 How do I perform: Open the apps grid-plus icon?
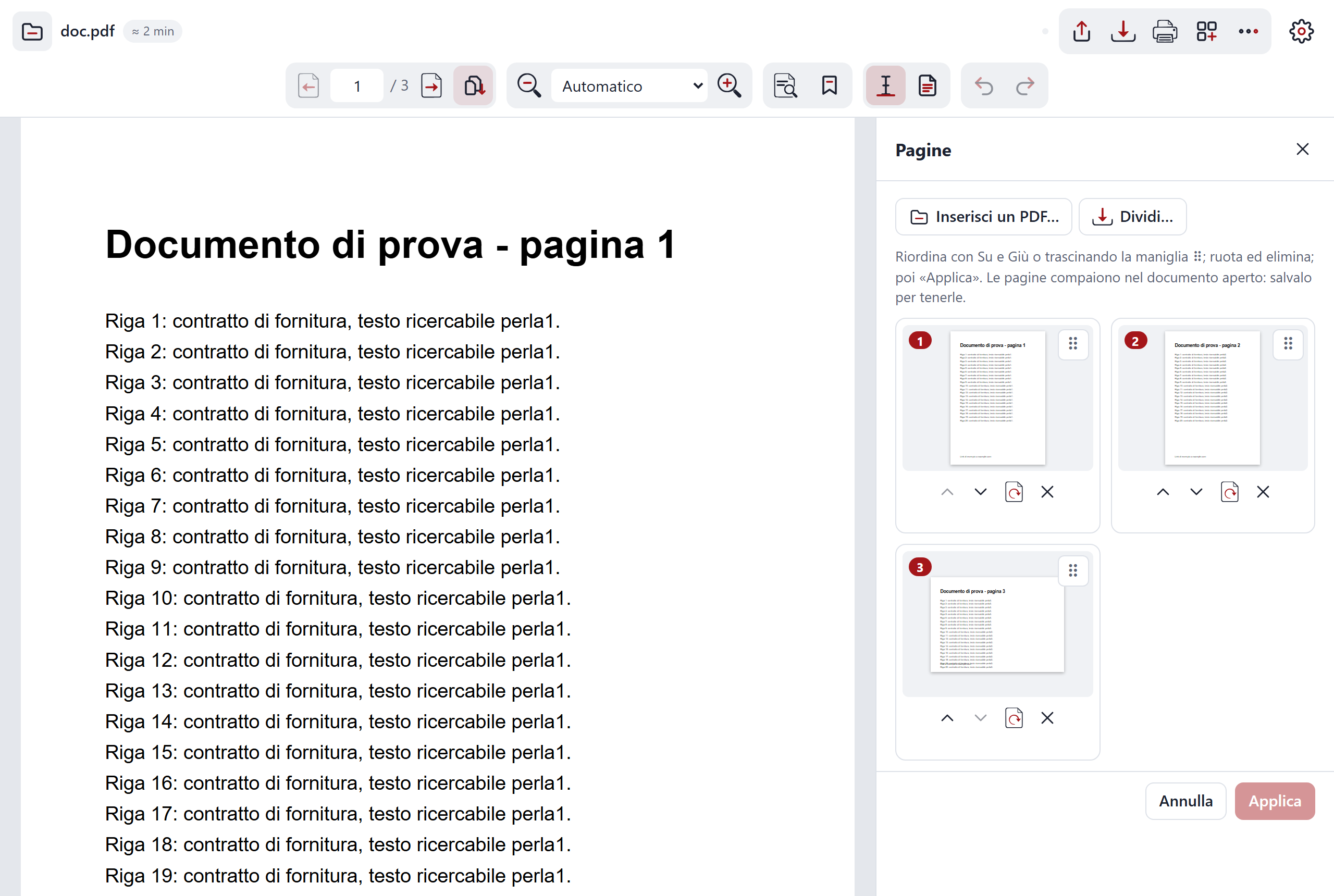coord(1206,31)
